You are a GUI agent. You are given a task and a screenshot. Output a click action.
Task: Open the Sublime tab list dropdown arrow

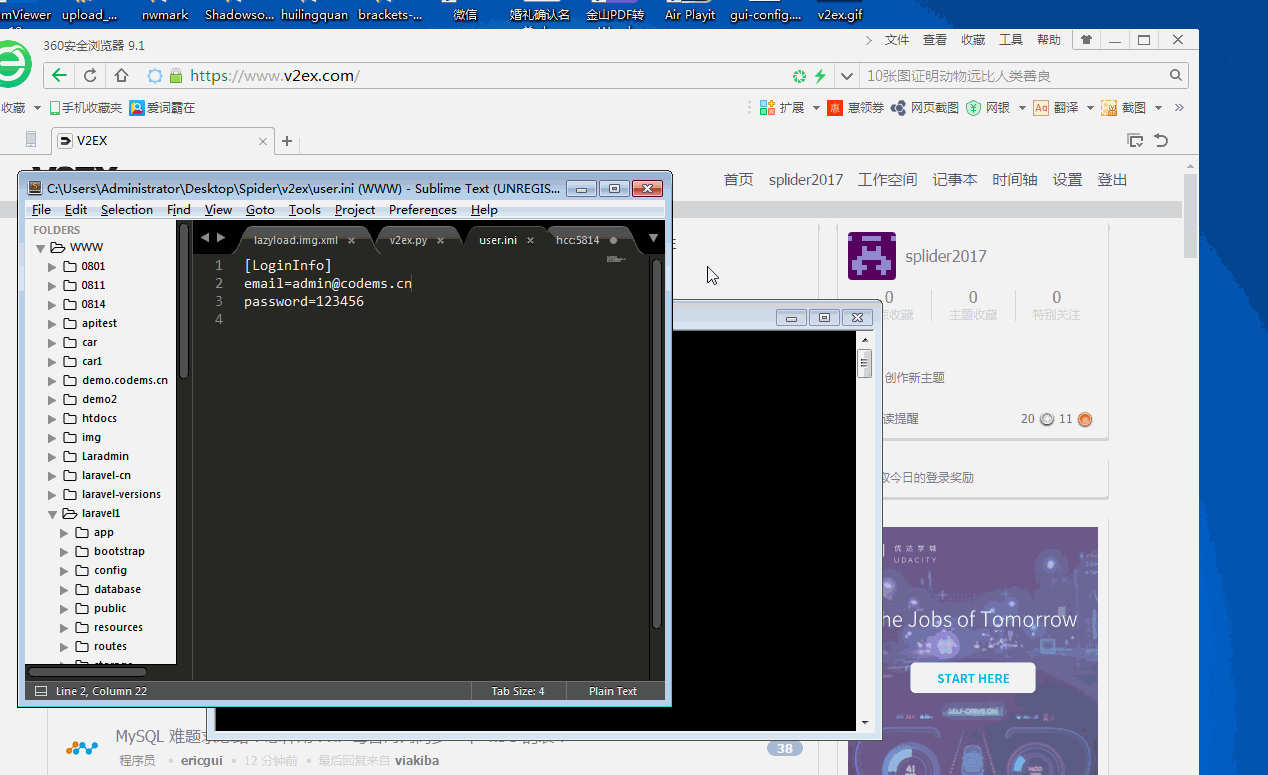(x=653, y=238)
